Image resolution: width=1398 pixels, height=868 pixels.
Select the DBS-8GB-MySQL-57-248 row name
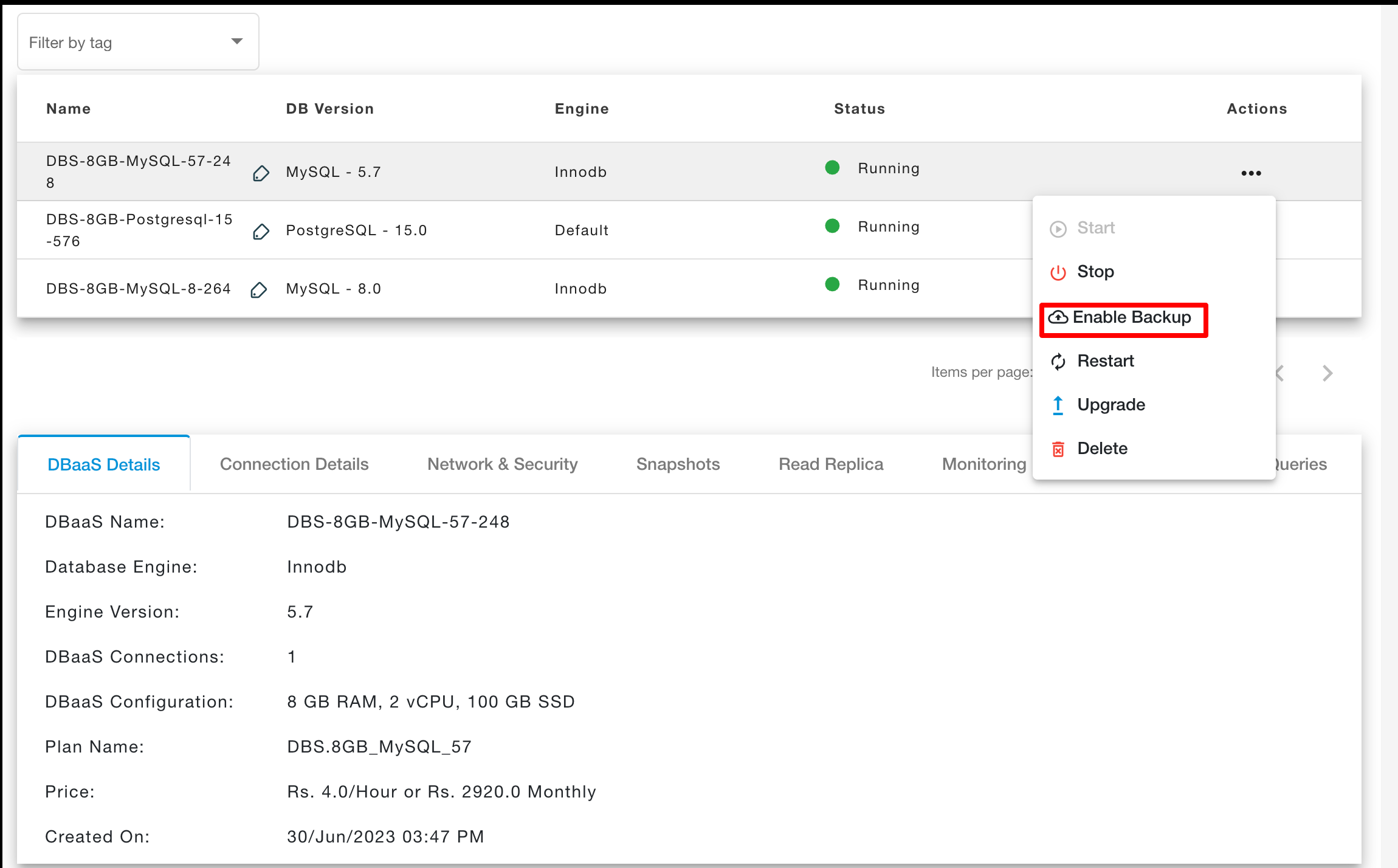tap(139, 172)
